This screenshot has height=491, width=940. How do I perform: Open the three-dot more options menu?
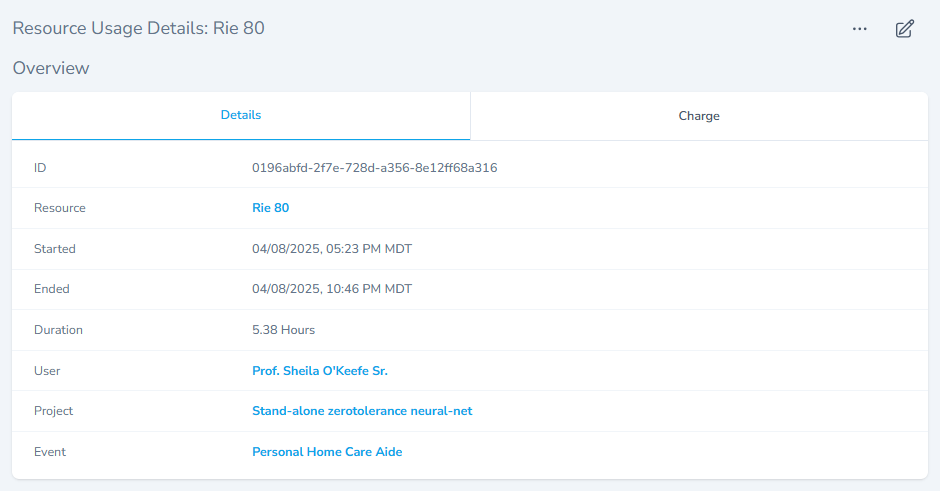859,29
